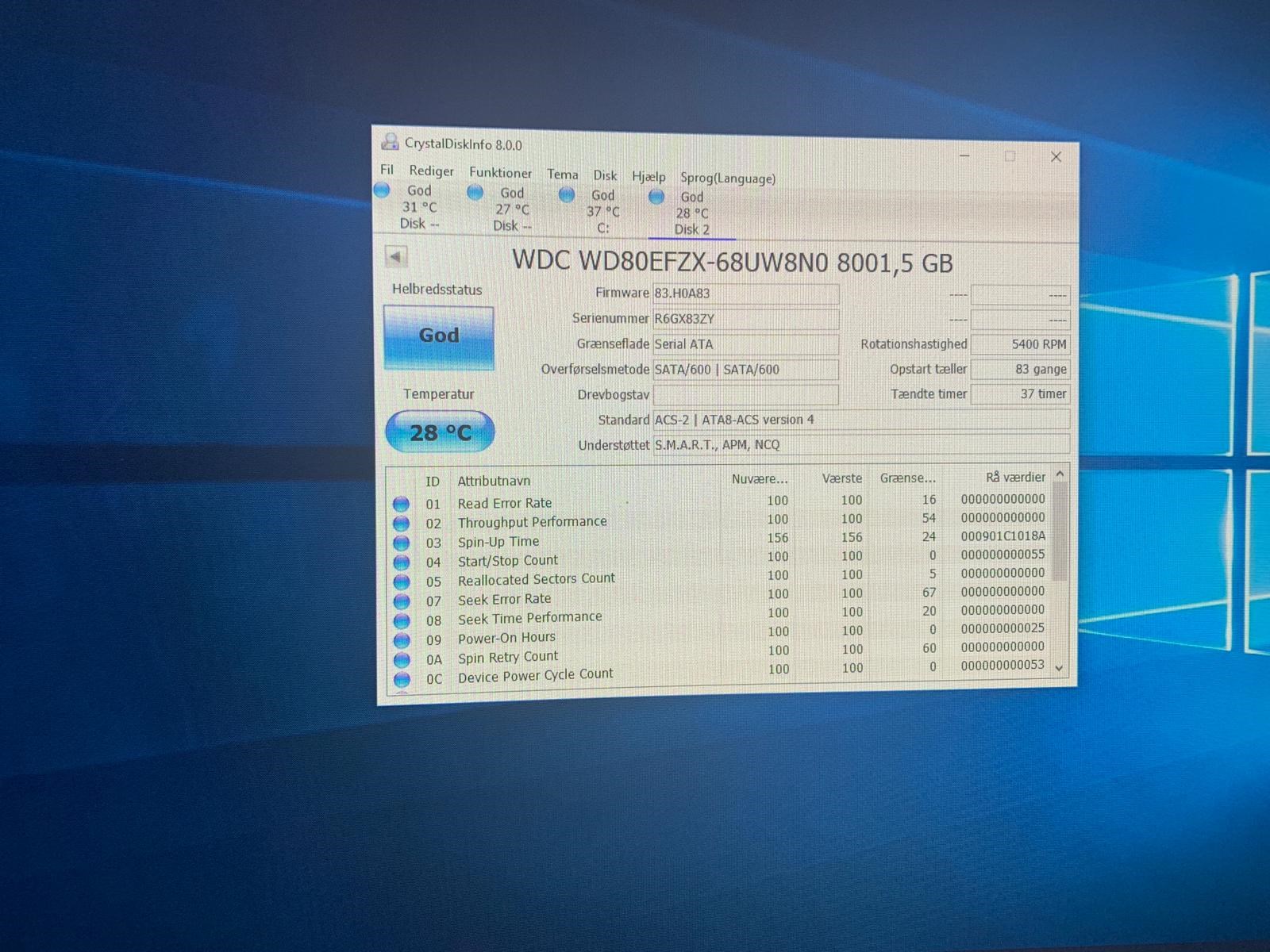Click the Attributnavn column header
This screenshot has width=1270, height=952.
pos(494,481)
